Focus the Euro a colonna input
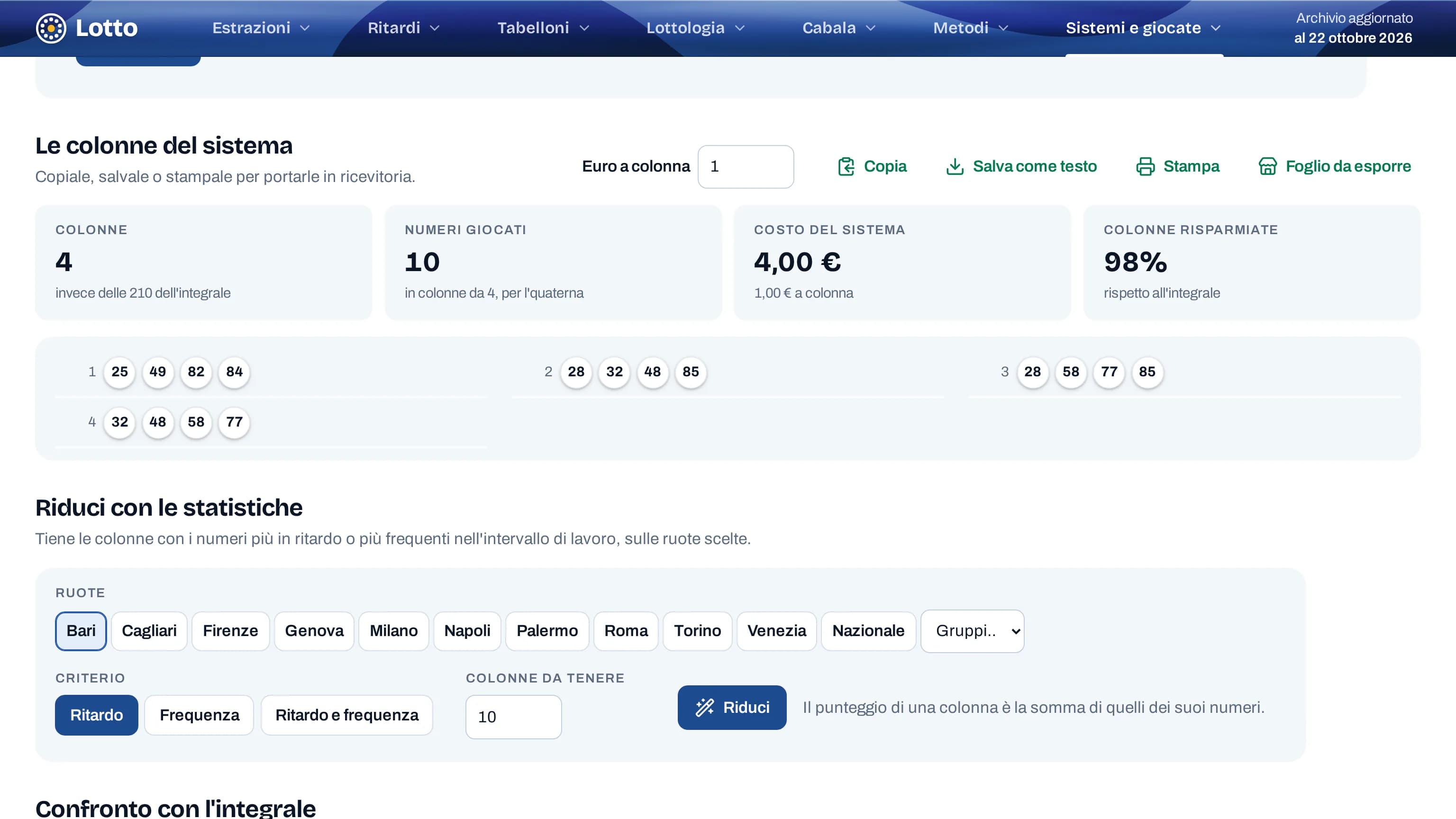 click(x=746, y=167)
